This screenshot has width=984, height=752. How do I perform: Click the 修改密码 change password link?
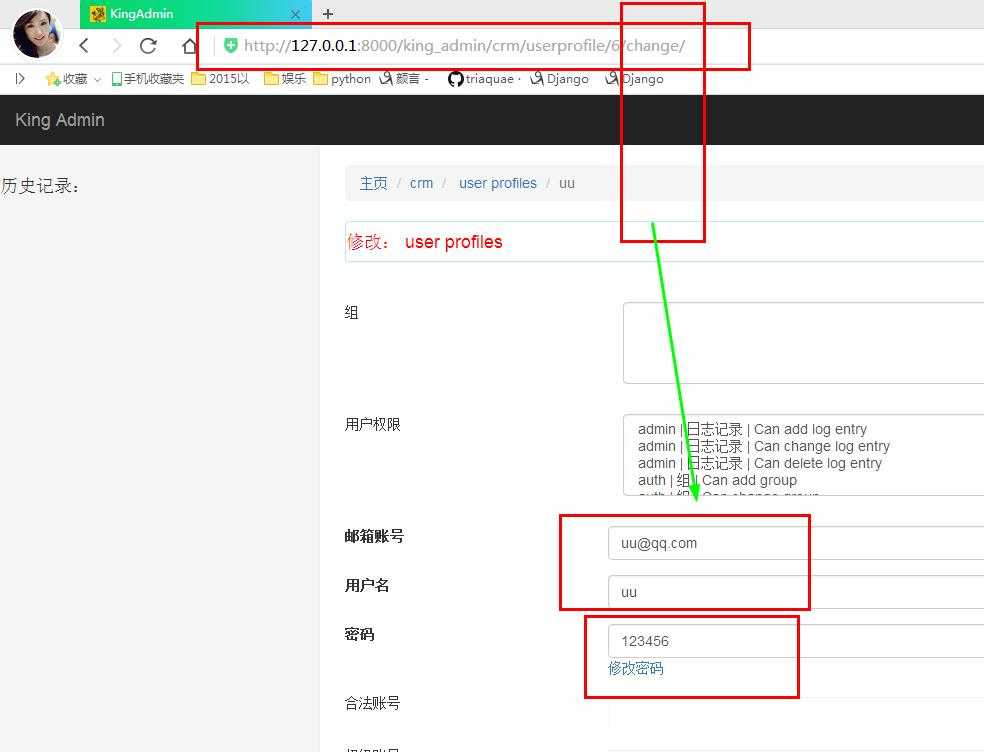click(636, 669)
